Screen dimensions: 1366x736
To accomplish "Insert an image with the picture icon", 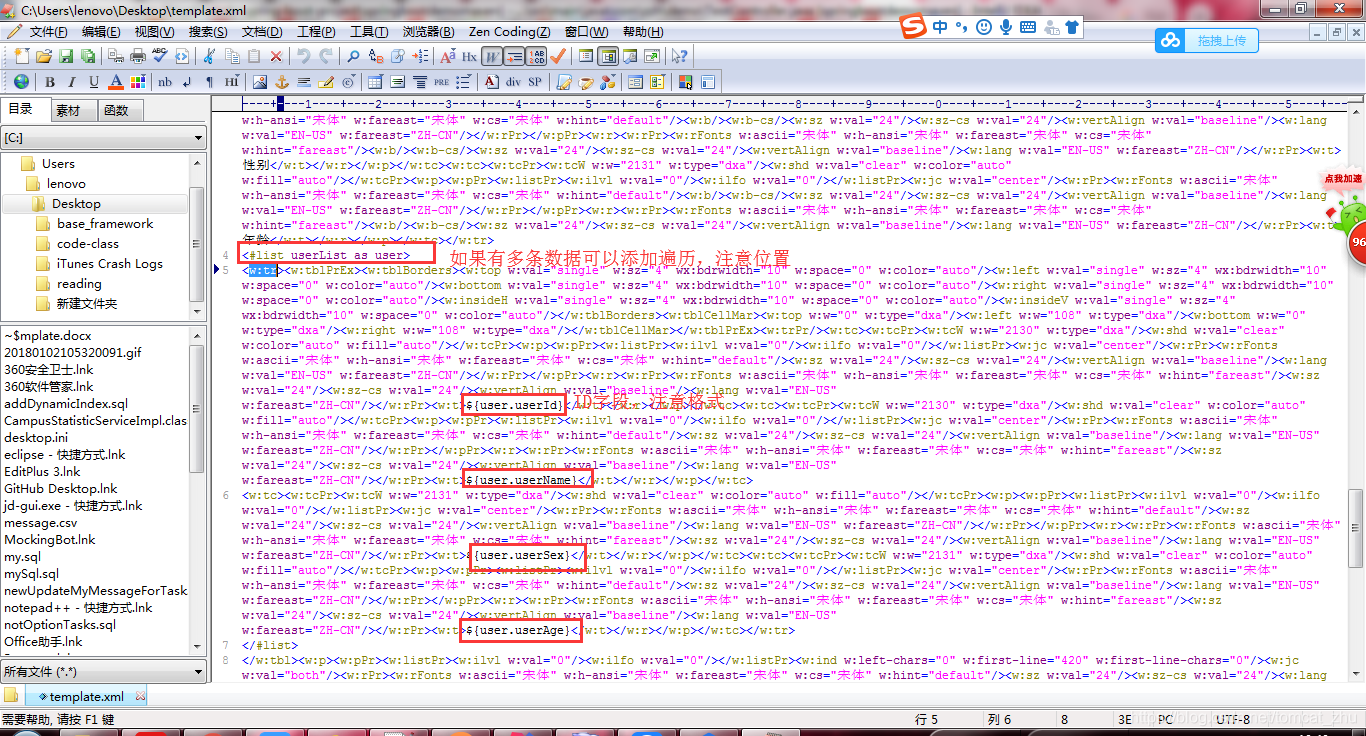I will (259, 82).
